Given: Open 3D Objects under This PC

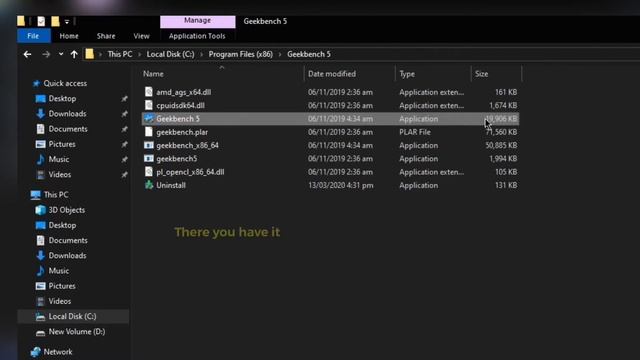Looking at the screenshot, I should pos(67,210).
